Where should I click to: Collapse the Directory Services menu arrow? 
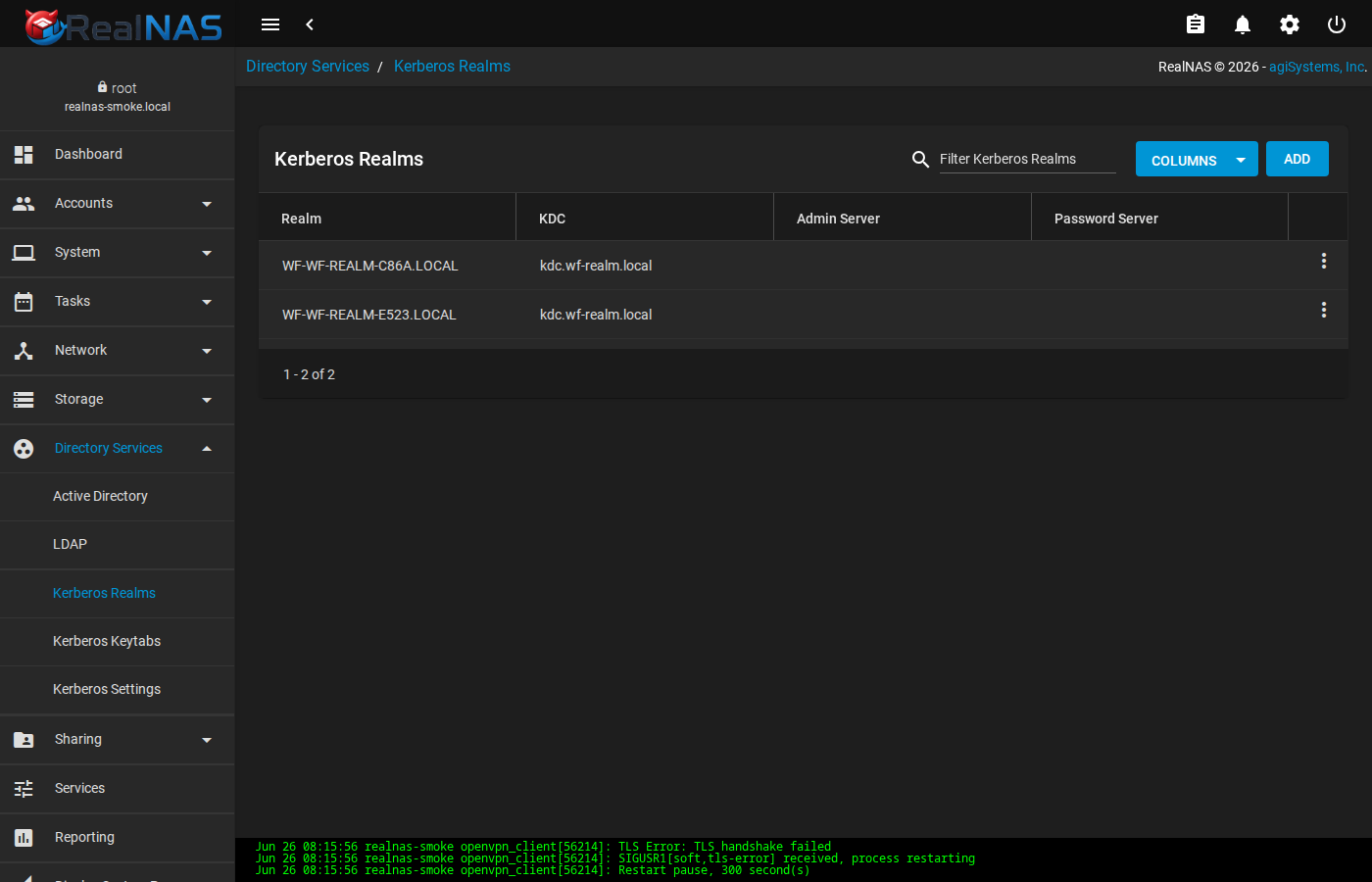click(x=207, y=448)
